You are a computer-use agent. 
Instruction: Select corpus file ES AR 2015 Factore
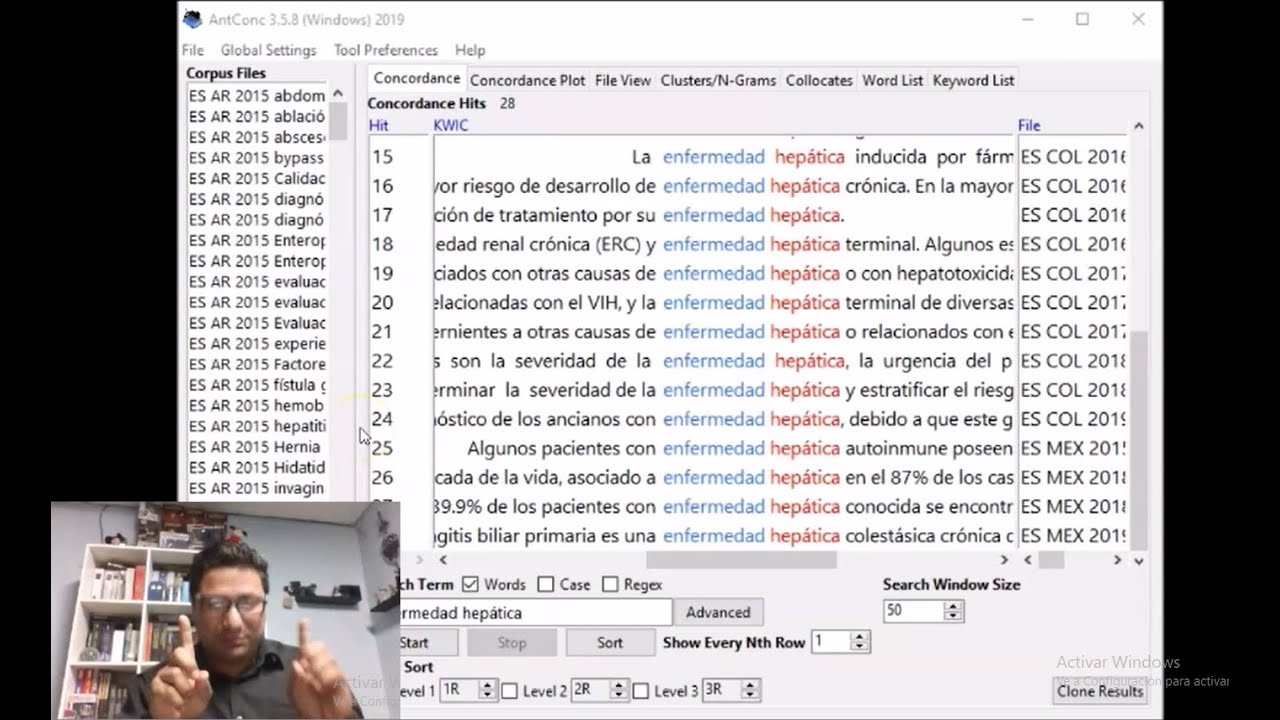point(257,364)
